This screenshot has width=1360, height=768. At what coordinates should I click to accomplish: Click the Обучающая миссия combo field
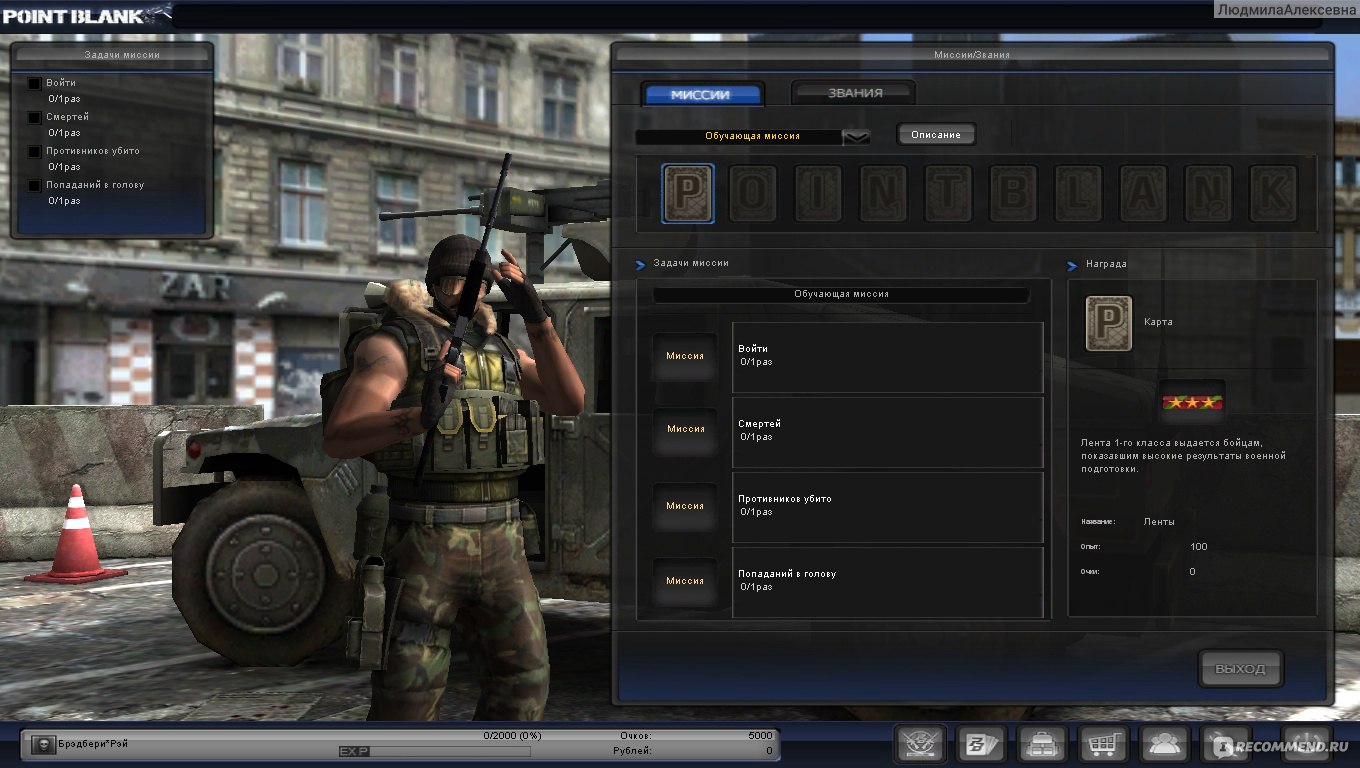pos(753,137)
